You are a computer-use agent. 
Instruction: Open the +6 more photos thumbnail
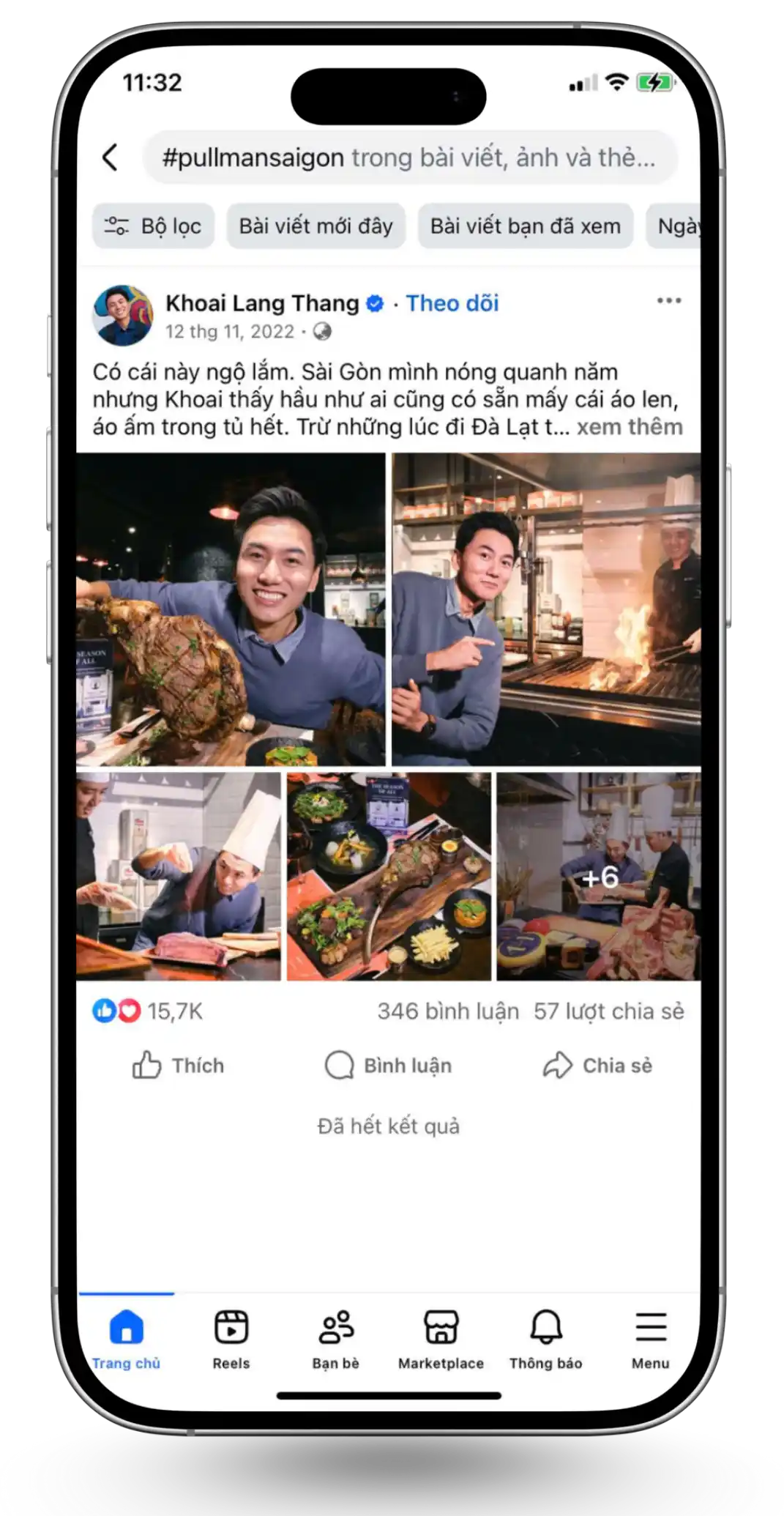598,877
